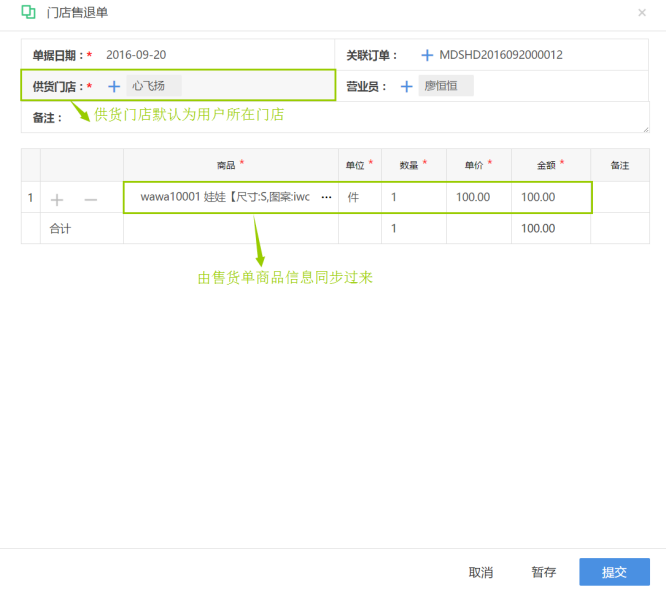
Task: Select the 心飞扬 store tag
Action: coord(153,86)
